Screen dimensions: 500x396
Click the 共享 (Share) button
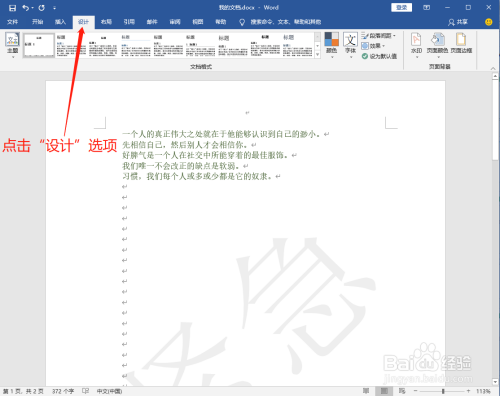458,22
